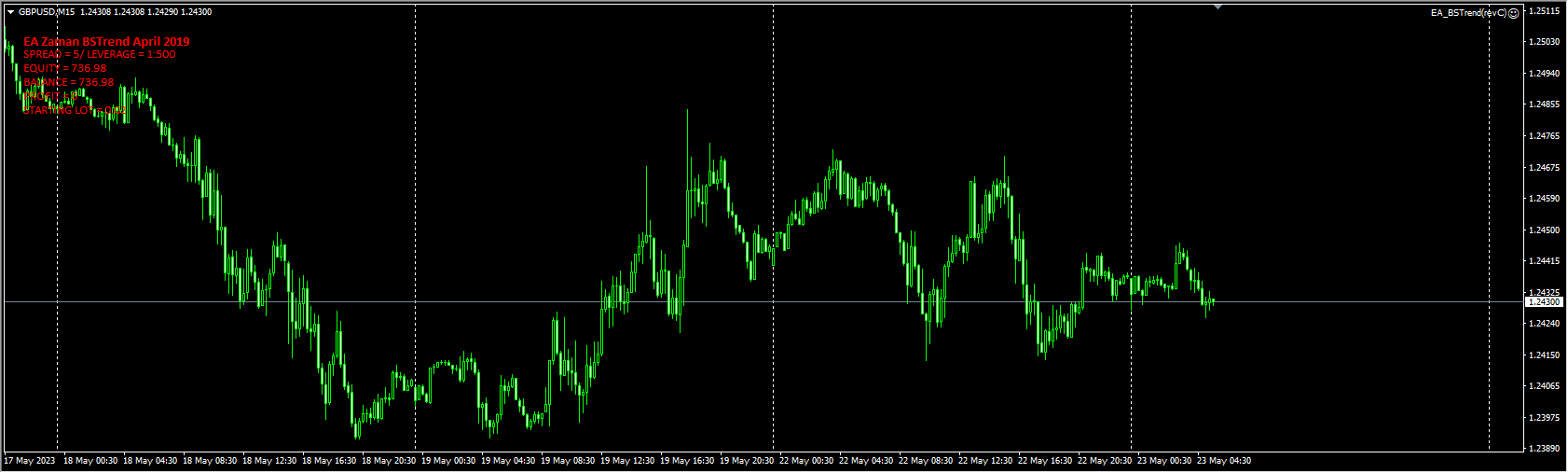The width and height of the screenshot is (1568, 473).
Task: Click the 19 May 04:30 time label
Action: pos(508,461)
